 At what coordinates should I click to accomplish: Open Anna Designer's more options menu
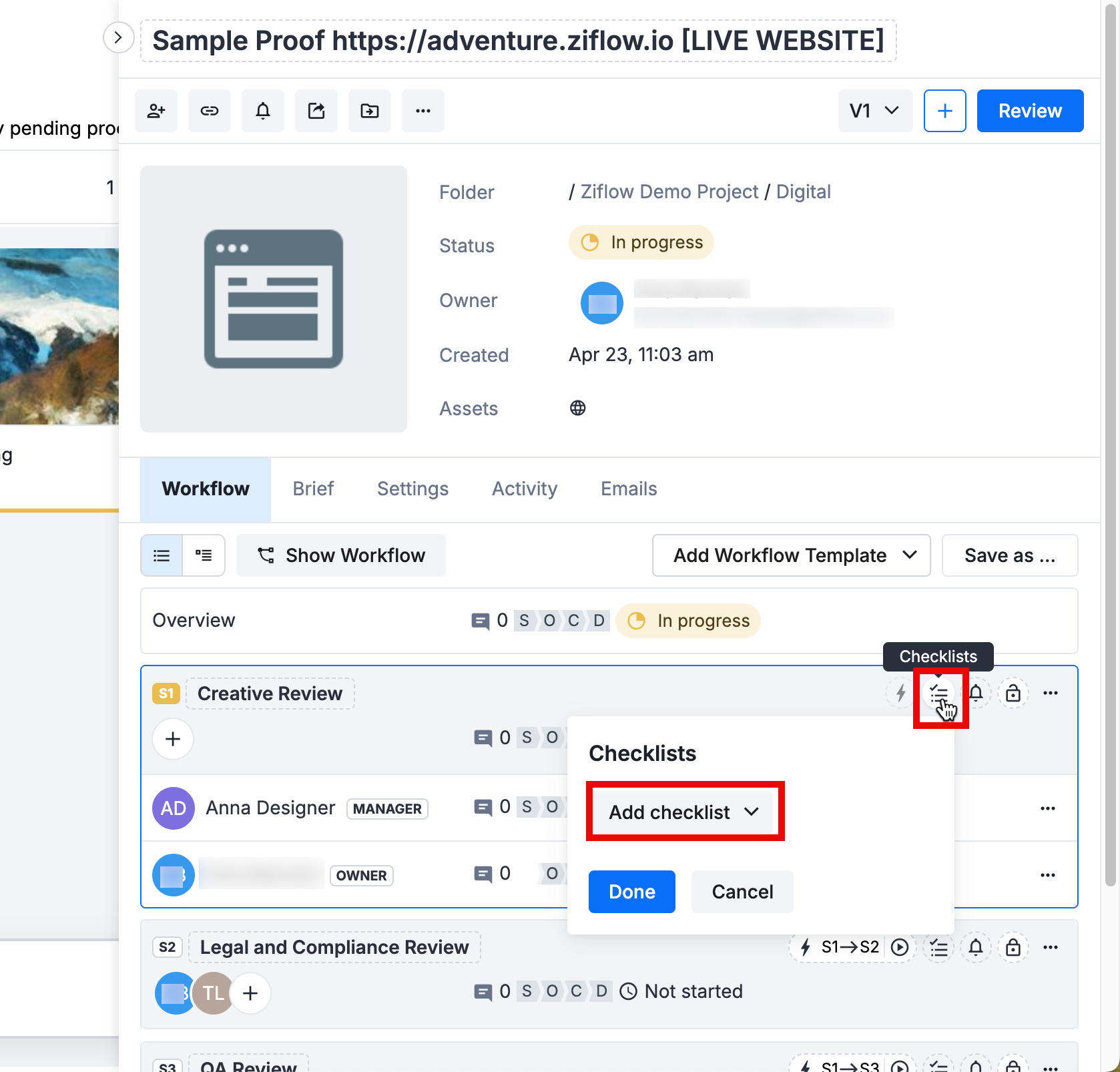pos(1047,808)
